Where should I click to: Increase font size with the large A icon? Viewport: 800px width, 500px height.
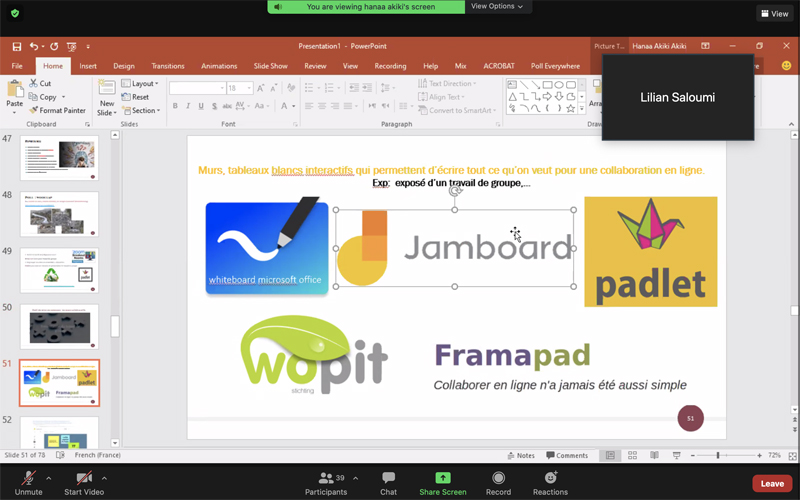point(261,88)
